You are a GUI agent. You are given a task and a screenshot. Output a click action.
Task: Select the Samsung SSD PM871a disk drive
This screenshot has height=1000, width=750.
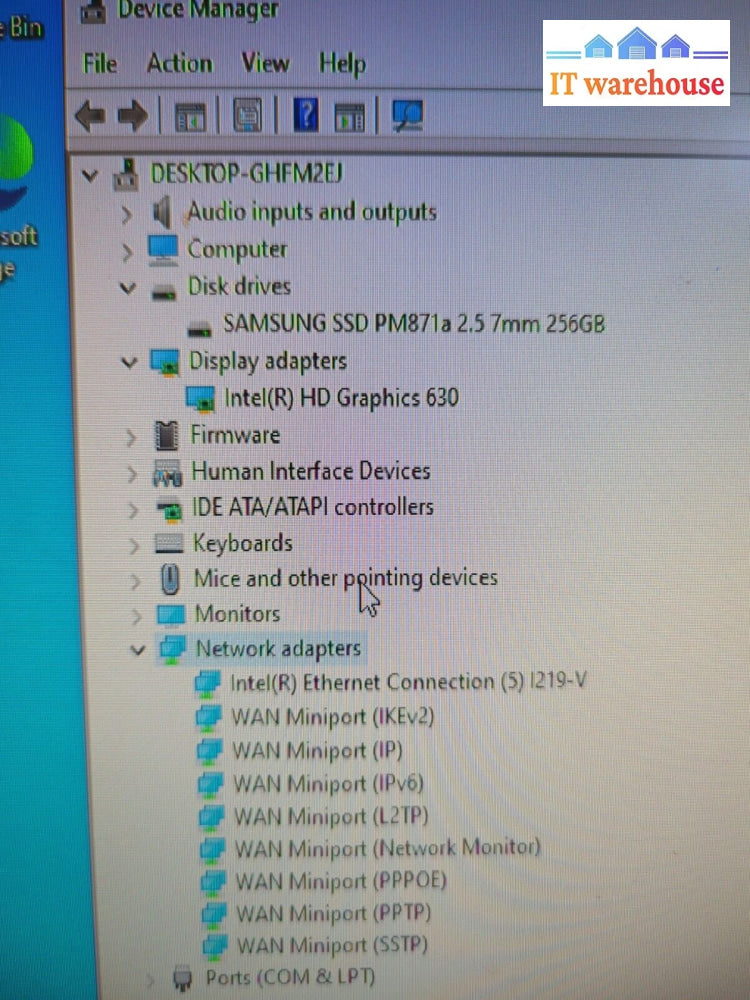[413, 324]
